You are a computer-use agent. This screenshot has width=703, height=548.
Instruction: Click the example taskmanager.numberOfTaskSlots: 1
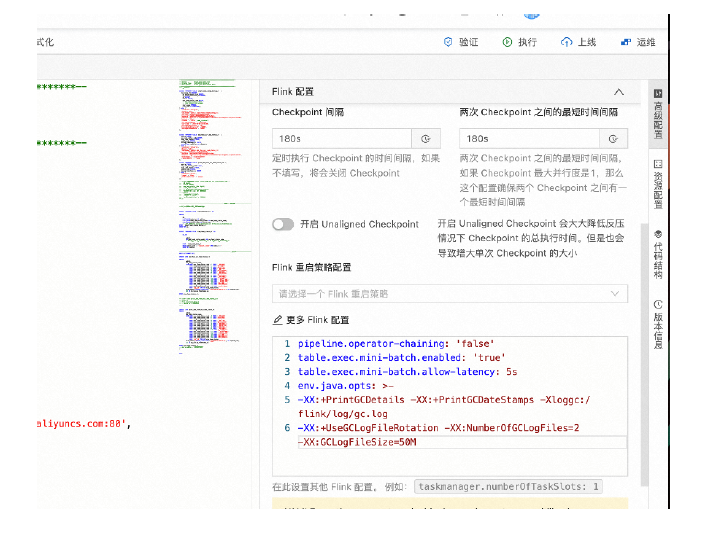point(508,487)
